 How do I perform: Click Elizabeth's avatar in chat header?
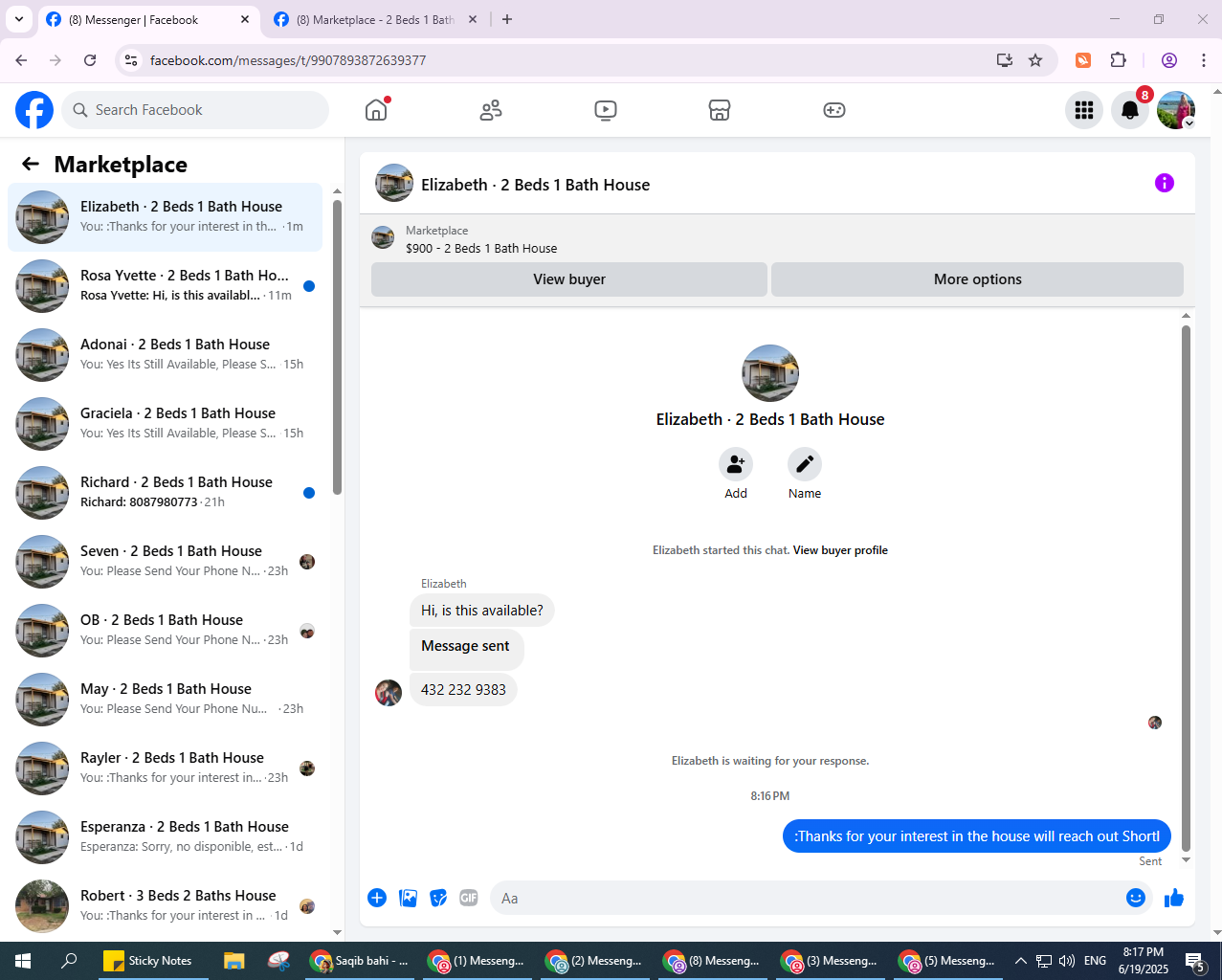tap(394, 183)
